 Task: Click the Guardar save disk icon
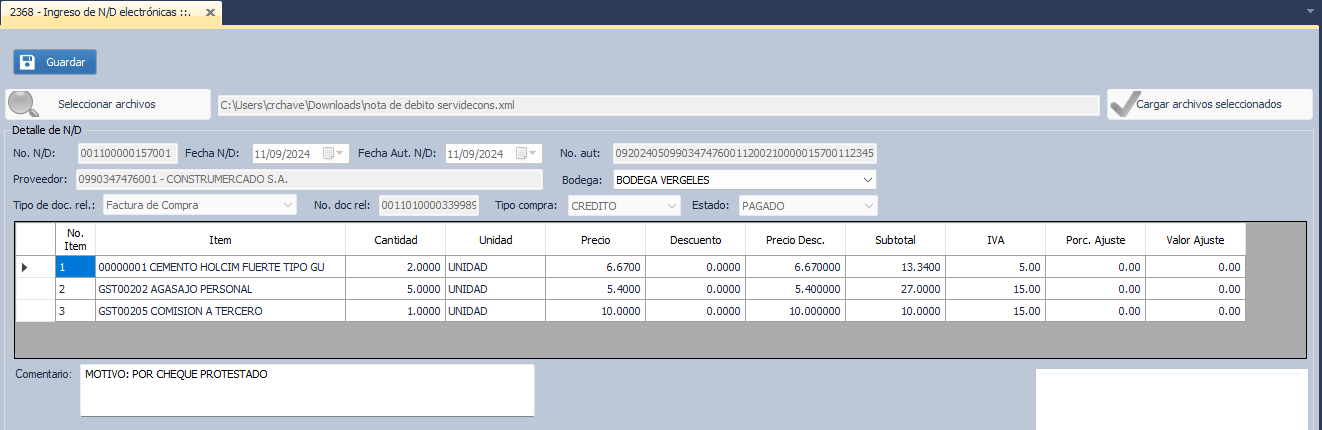tap(28, 62)
